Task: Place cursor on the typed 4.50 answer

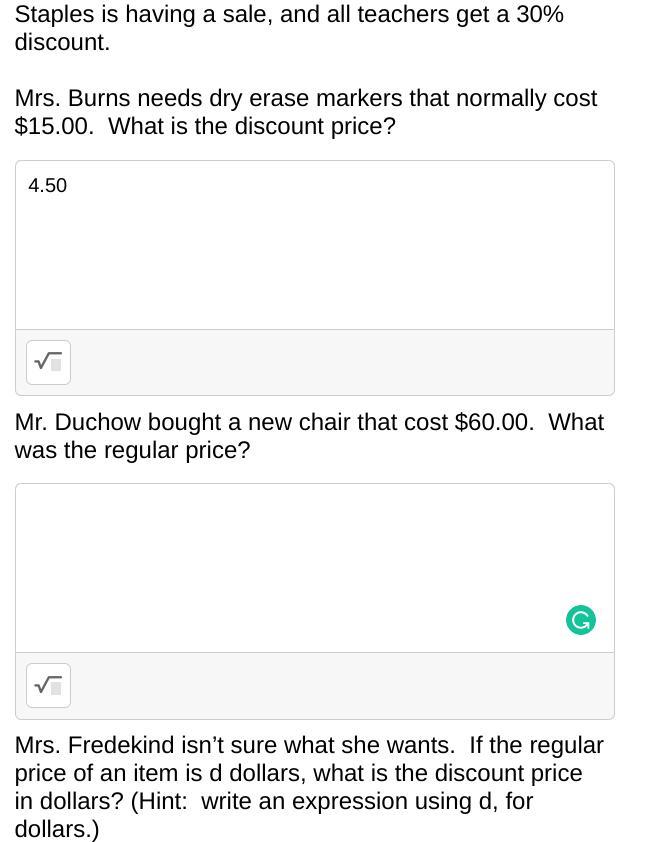Action: coord(48,186)
